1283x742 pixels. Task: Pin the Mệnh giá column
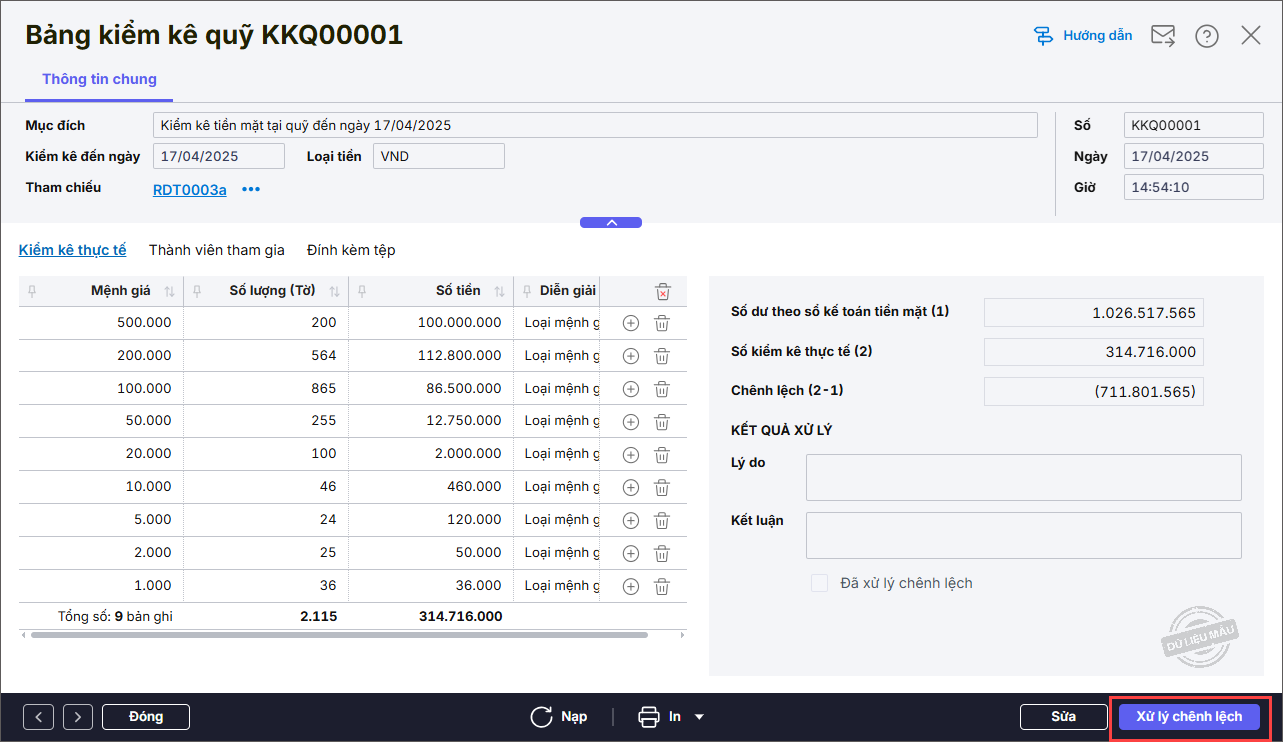[x=33, y=291]
